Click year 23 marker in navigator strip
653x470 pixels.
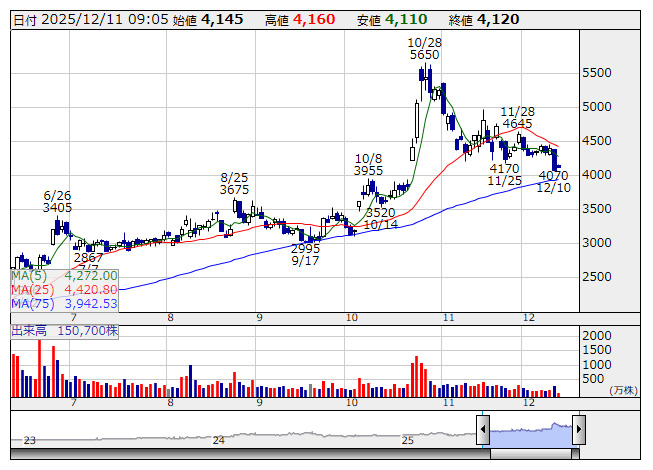pyautogui.click(x=30, y=440)
